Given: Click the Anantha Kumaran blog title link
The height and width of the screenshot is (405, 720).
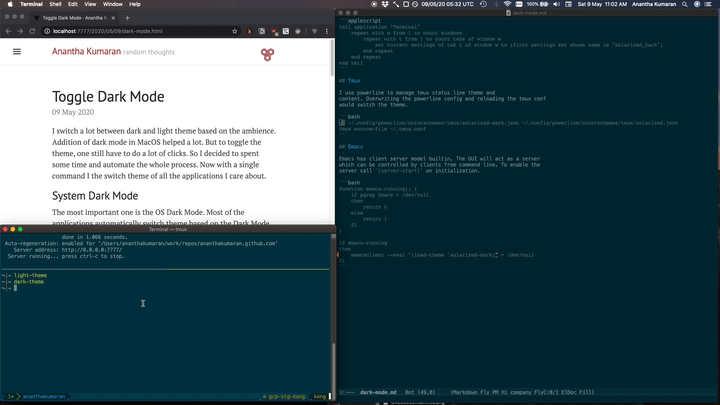Looking at the screenshot, I should click(86, 51).
